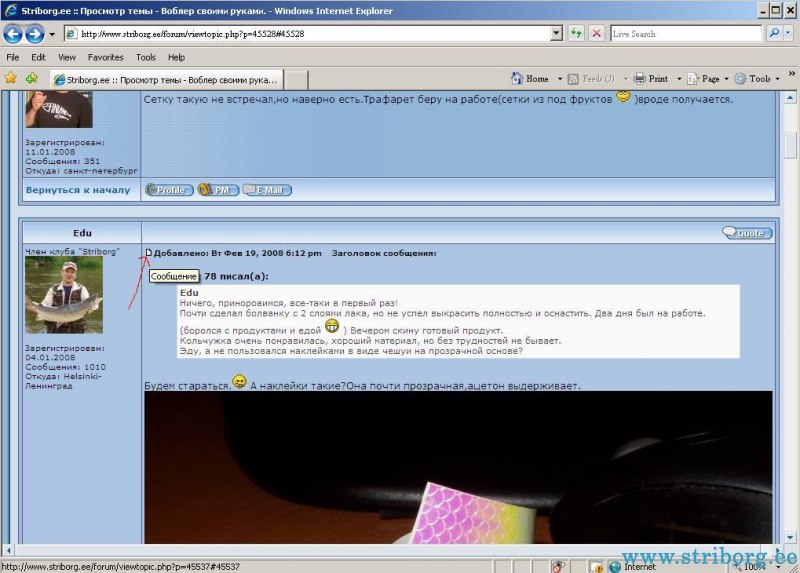800x573 pixels.
Task: Click the Add to Favorites icon
Action: coord(31,78)
